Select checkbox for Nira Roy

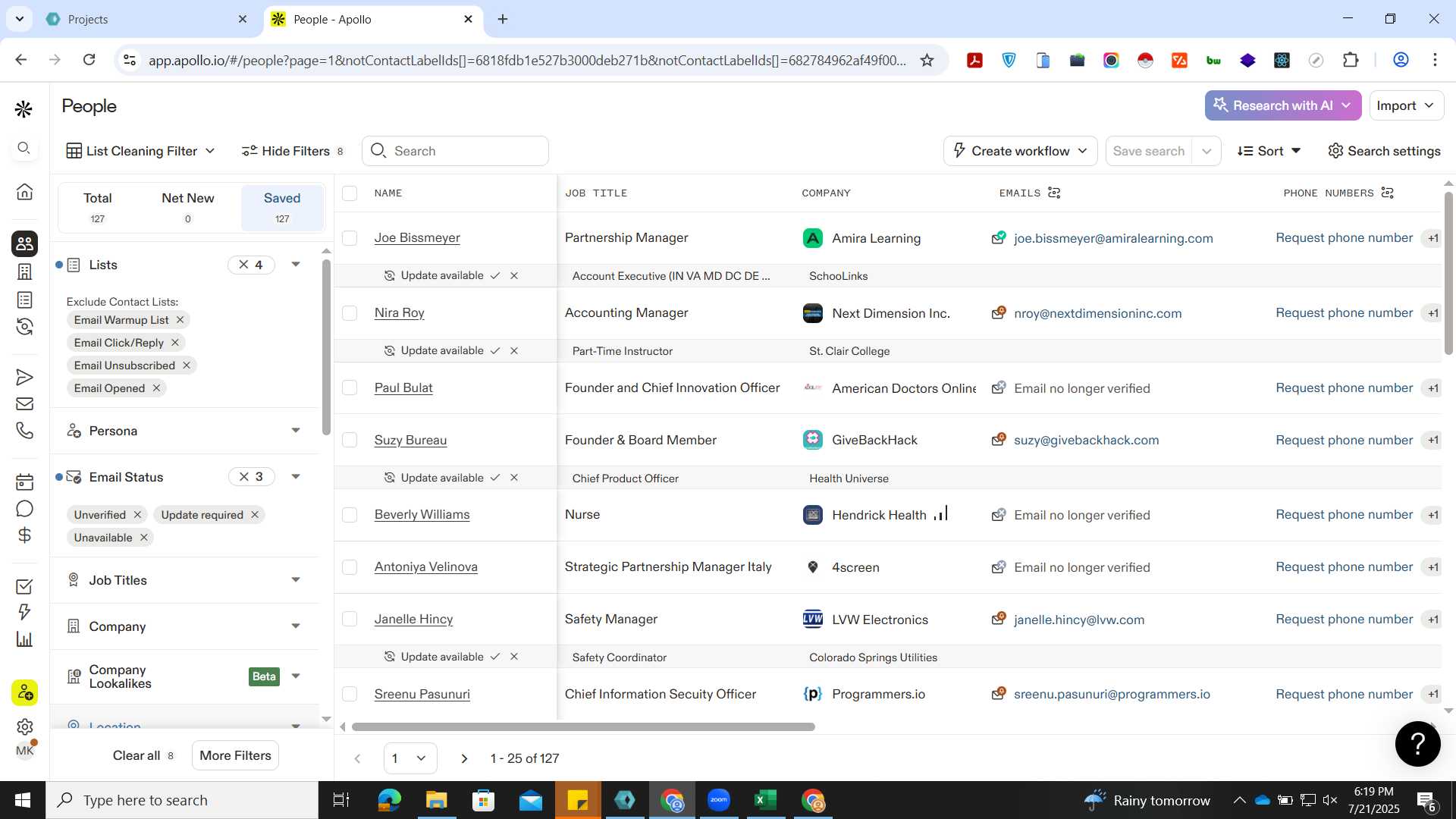coord(350,313)
